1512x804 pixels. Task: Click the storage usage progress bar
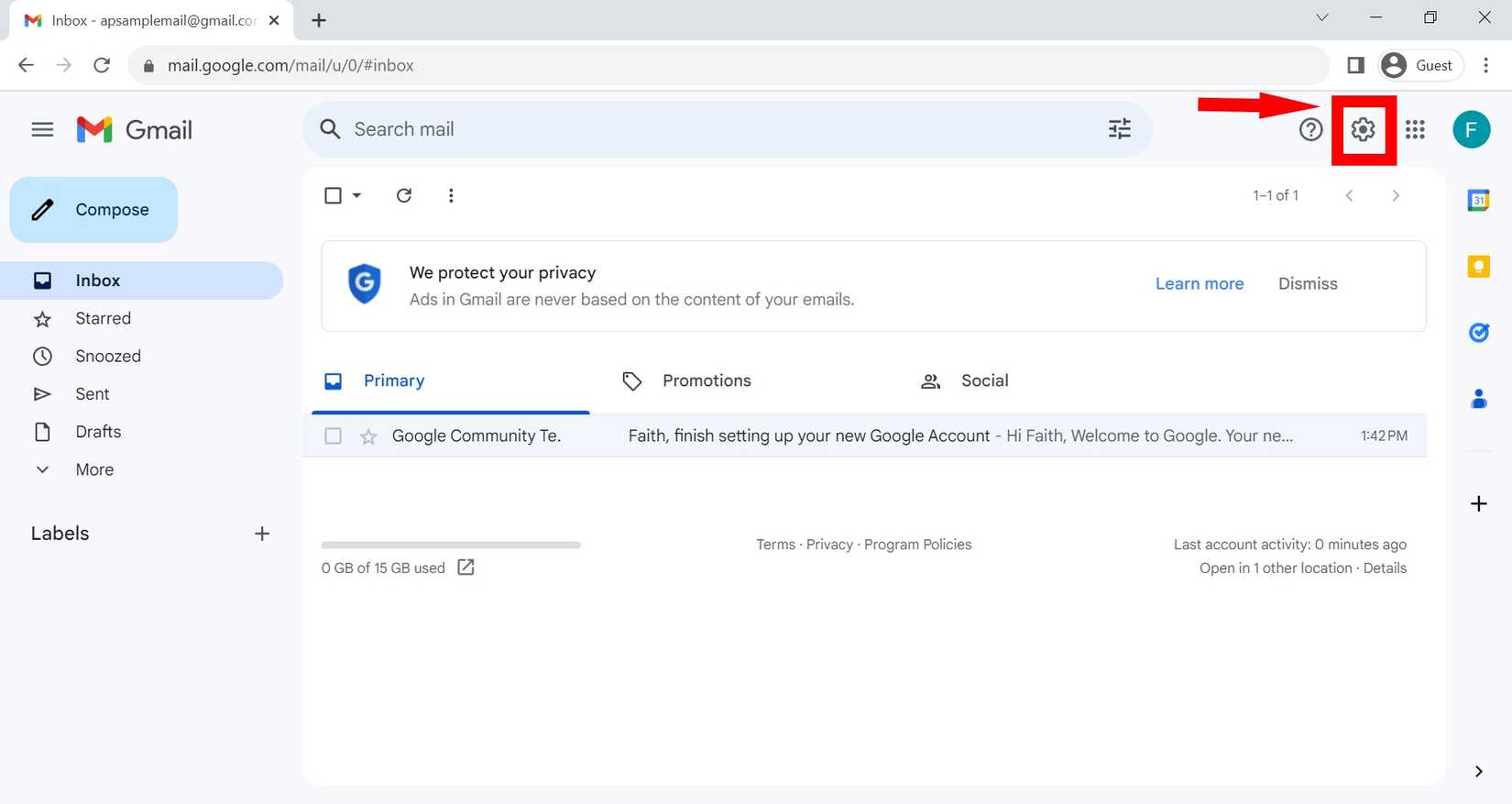pos(451,545)
